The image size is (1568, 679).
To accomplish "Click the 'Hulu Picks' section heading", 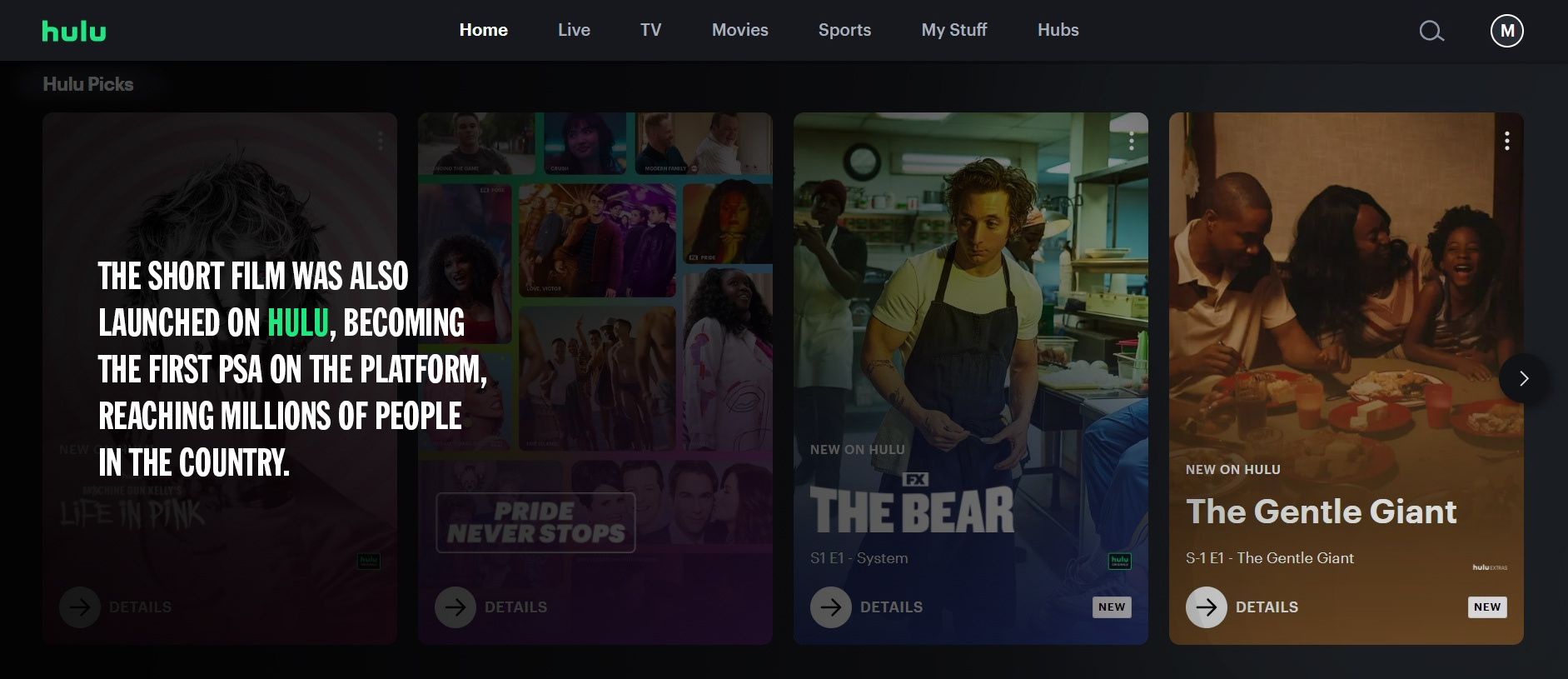I will [88, 84].
